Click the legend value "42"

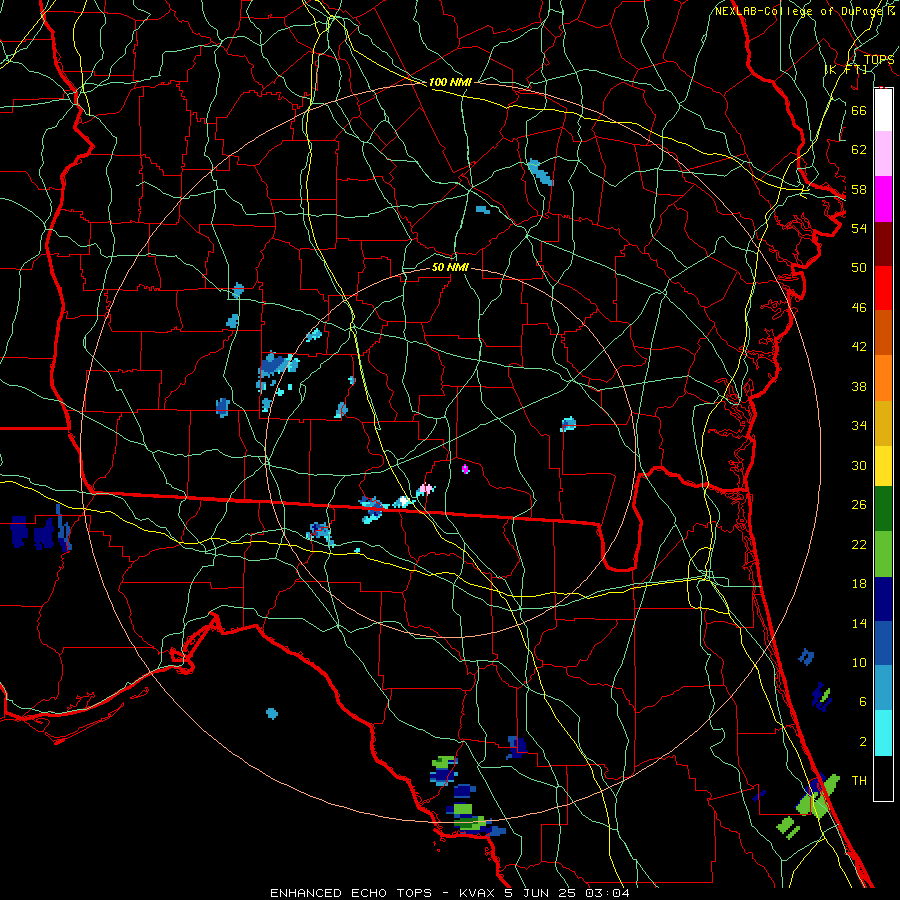pyautogui.click(x=859, y=347)
